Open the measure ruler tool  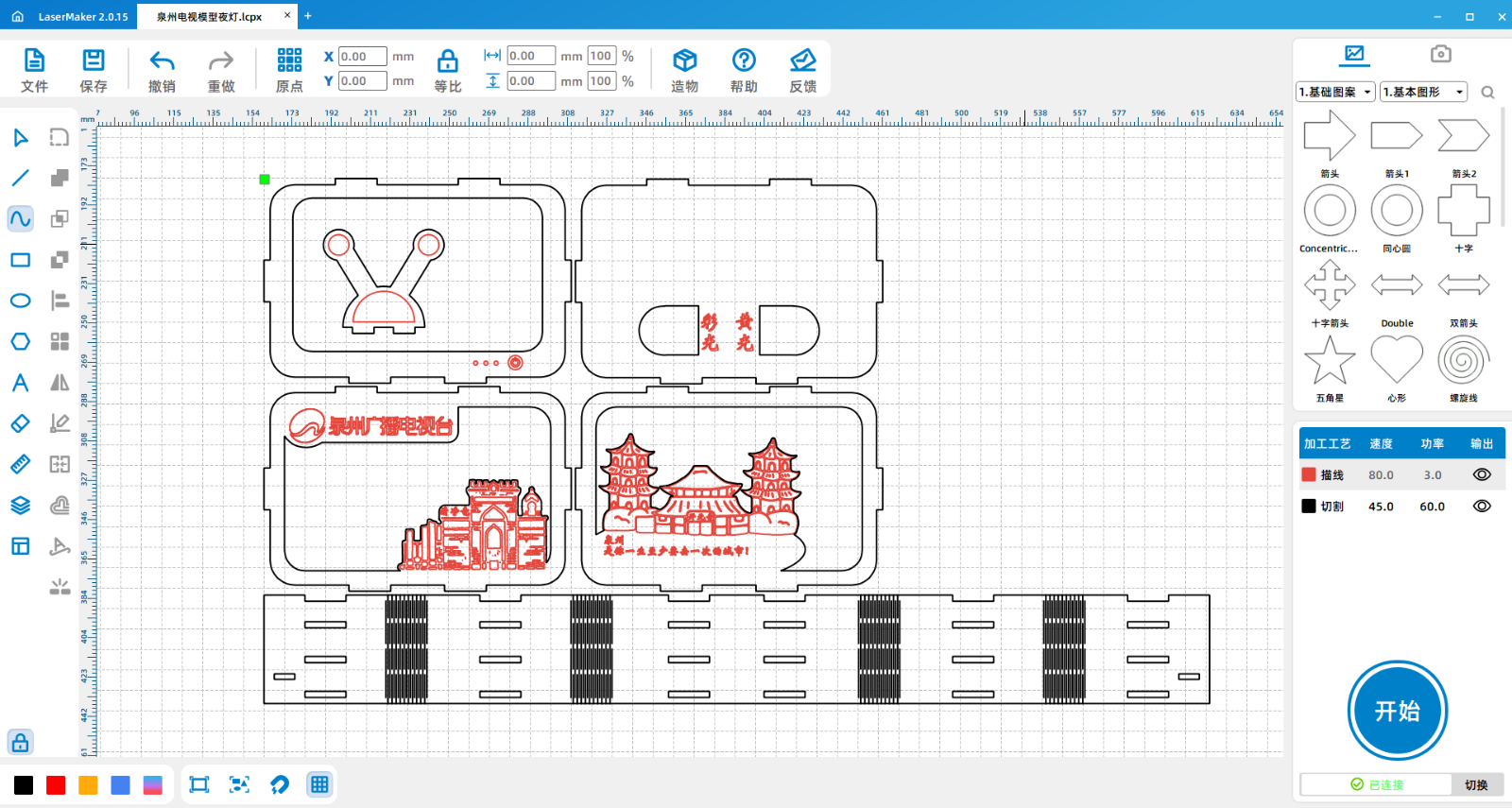[20, 464]
